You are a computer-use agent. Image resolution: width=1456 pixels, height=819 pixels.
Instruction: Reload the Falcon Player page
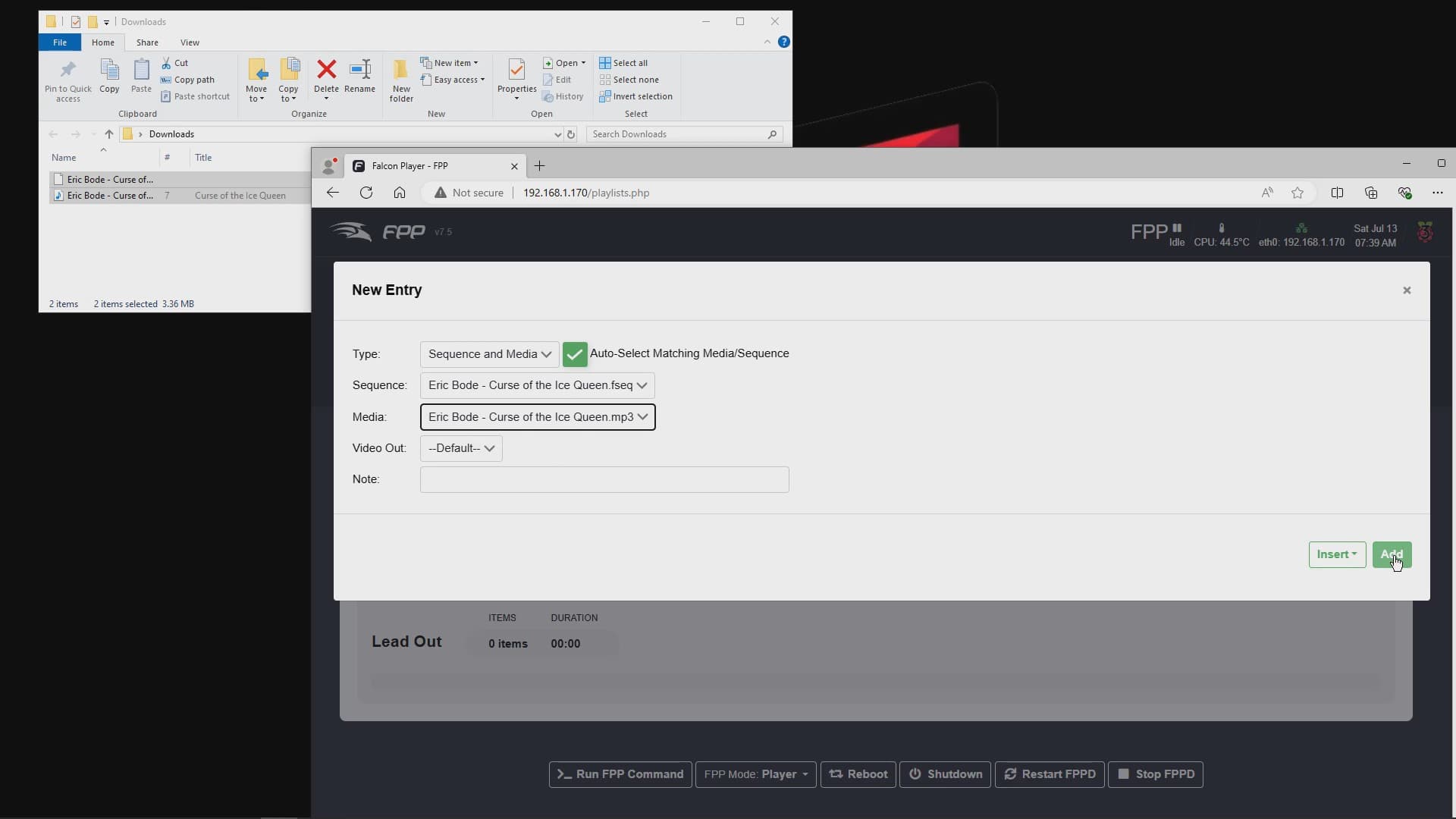(x=366, y=193)
